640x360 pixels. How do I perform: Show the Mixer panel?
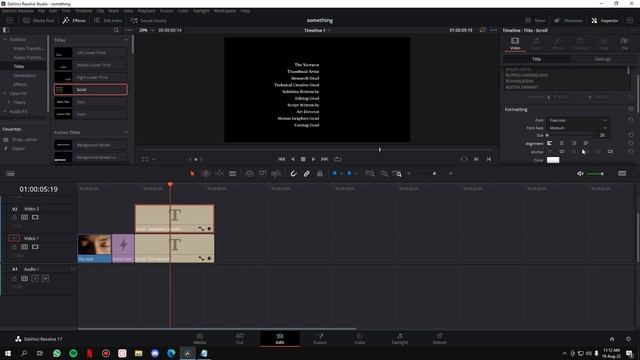535,20
